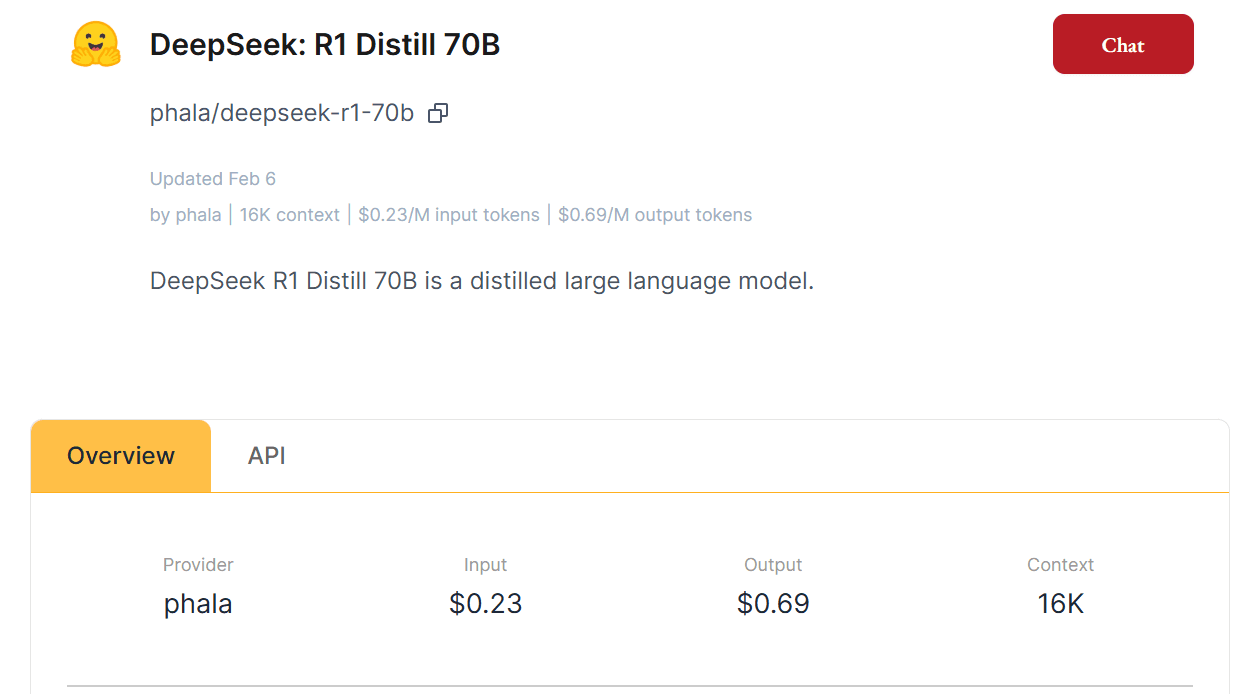Click the $0.23 input price value
The width and height of the screenshot is (1237, 694).
[x=485, y=603]
